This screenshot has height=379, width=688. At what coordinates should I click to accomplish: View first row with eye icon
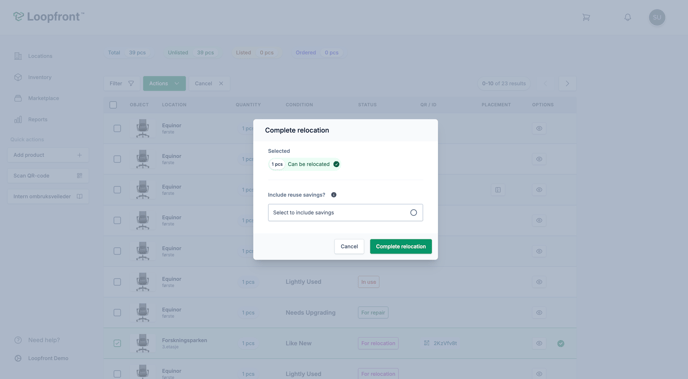pos(539,129)
